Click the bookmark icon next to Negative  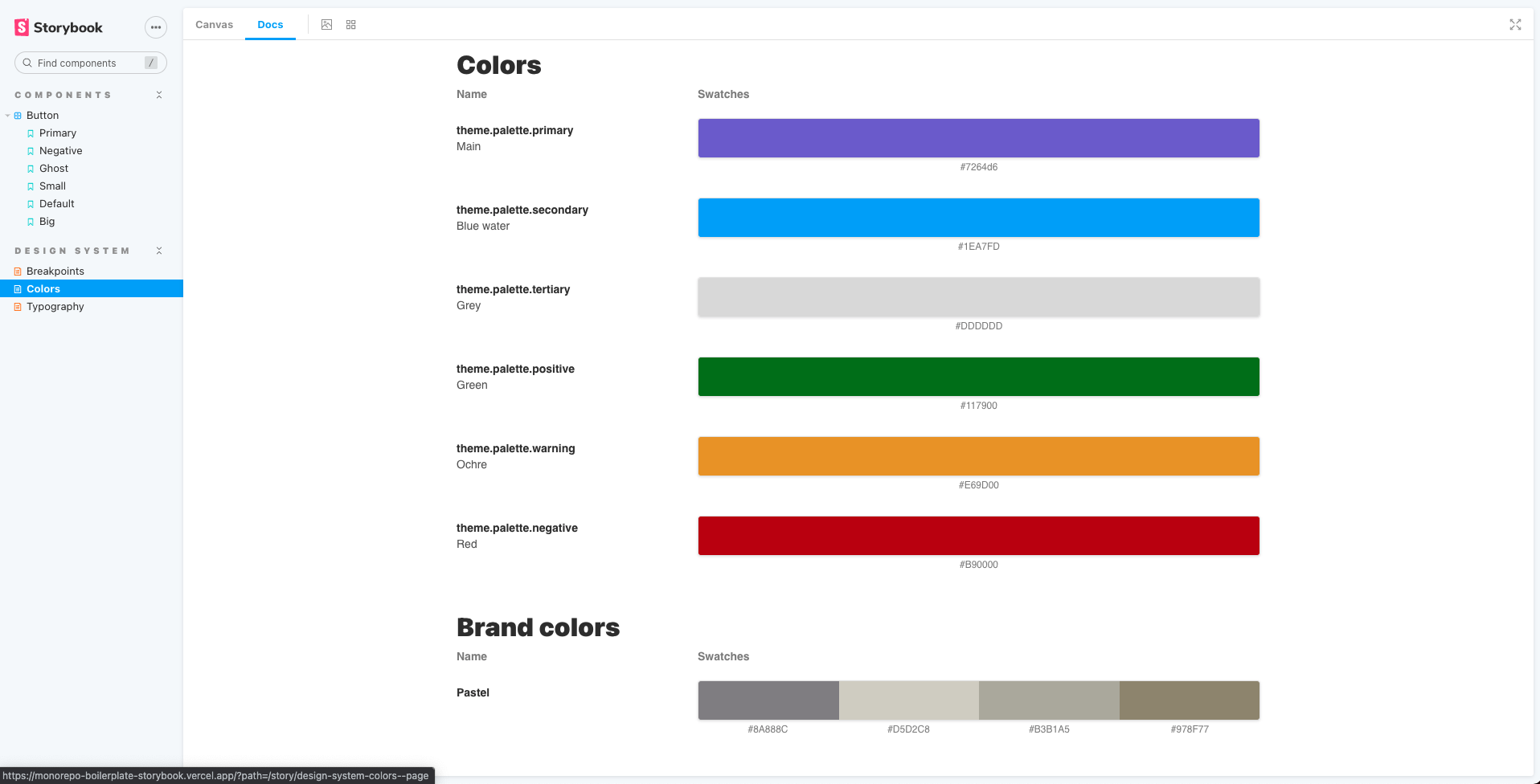(x=31, y=151)
